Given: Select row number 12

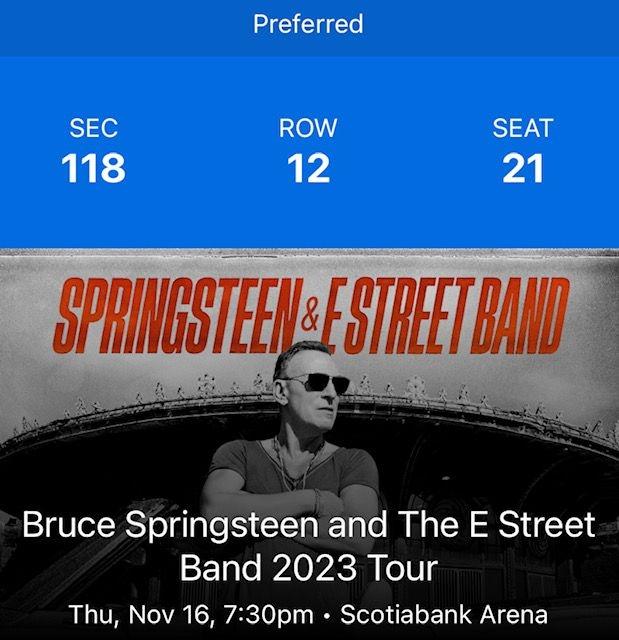Looking at the screenshot, I should [x=308, y=168].
